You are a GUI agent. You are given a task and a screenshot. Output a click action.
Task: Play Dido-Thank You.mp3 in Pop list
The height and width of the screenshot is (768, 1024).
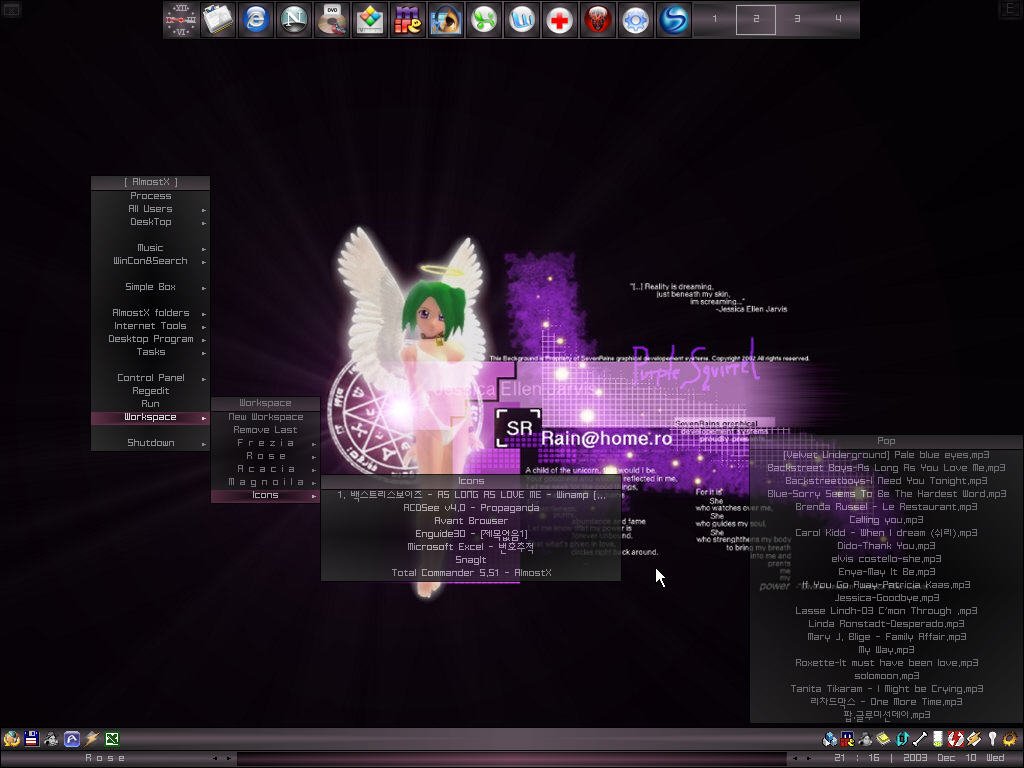click(x=886, y=546)
